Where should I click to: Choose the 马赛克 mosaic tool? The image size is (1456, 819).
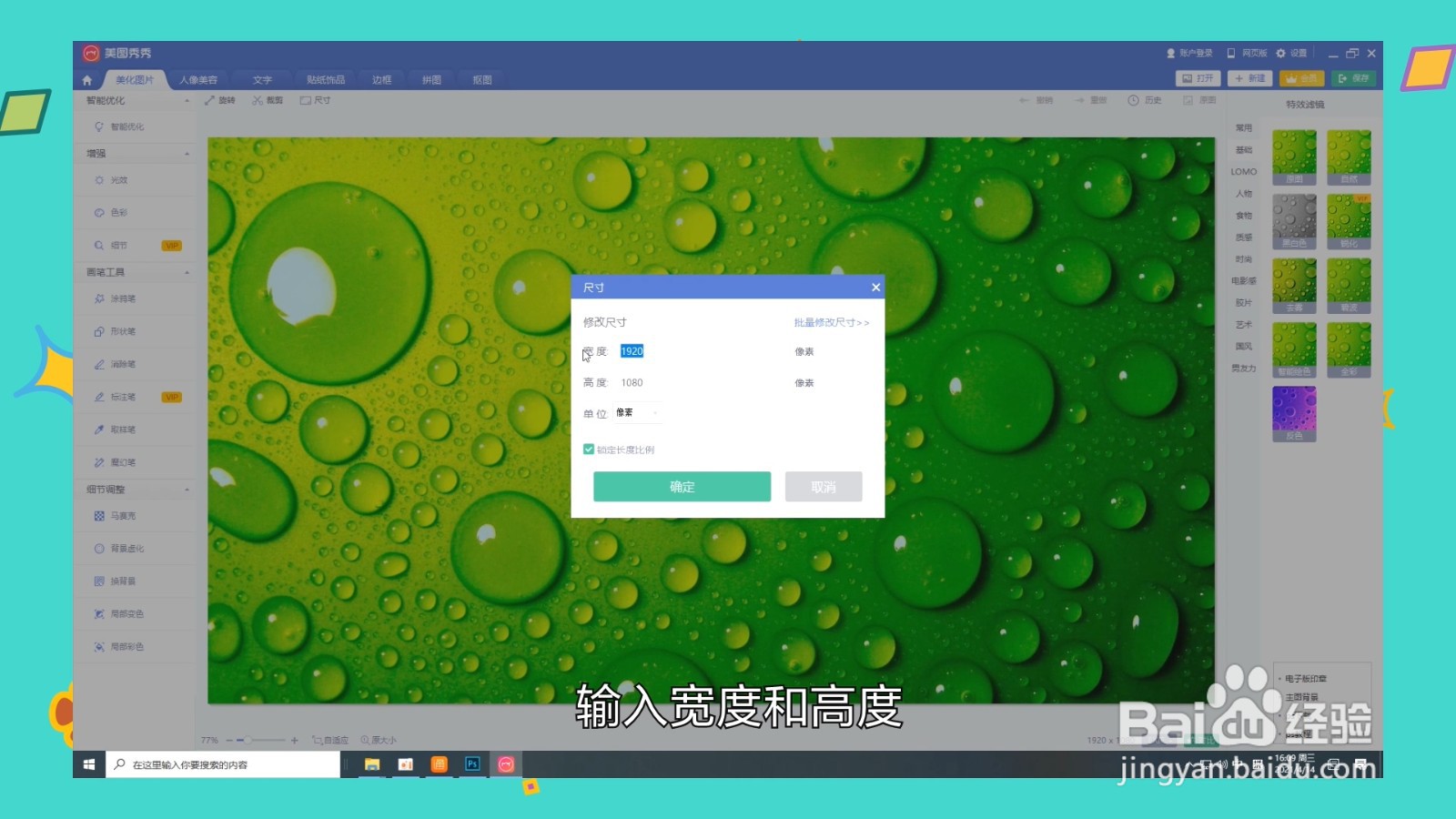(115, 516)
